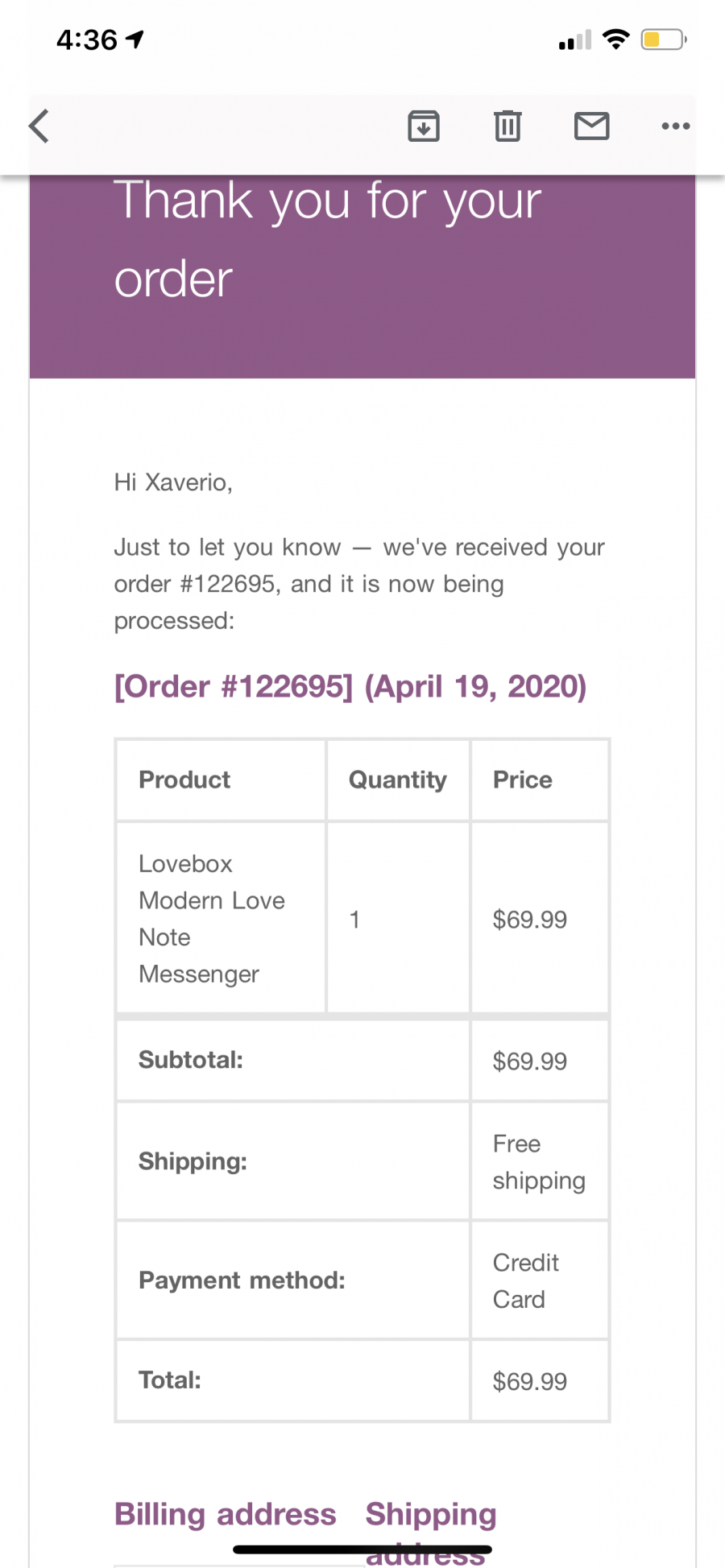Delete the email using the trash icon
The height and width of the screenshot is (1568, 725).
point(507,126)
